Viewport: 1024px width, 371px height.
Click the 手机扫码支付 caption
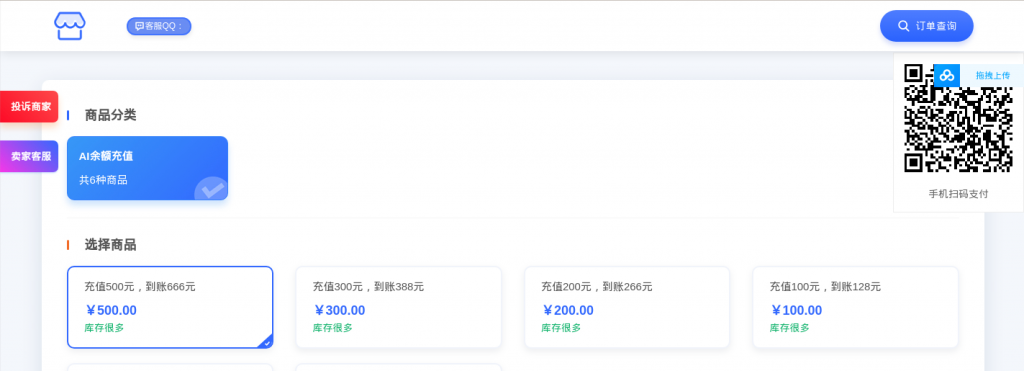[958, 194]
